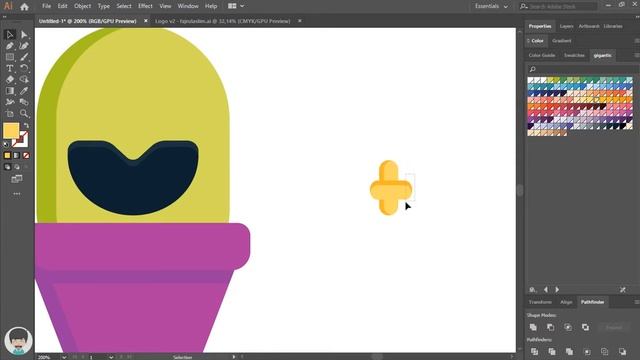Select the Selection tool (black arrow)

tap(10, 35)
